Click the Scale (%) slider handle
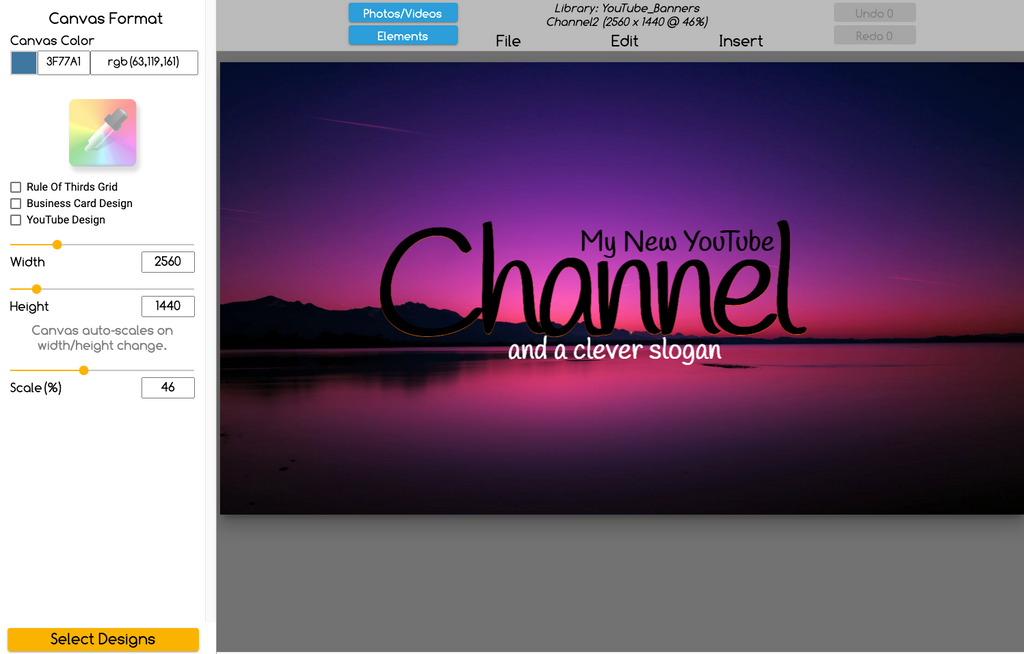 point(84,370)
